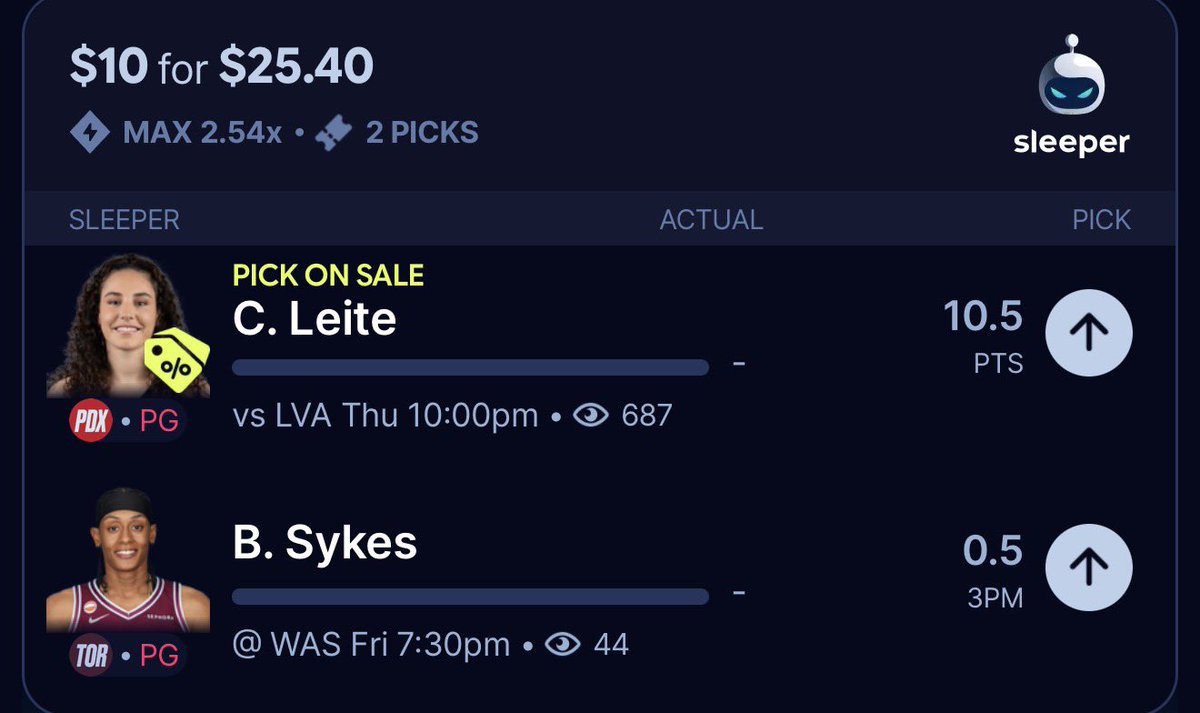Click the Sleeper robot logo icon
The image size is (1200, 713).
tap(1070, 78)
